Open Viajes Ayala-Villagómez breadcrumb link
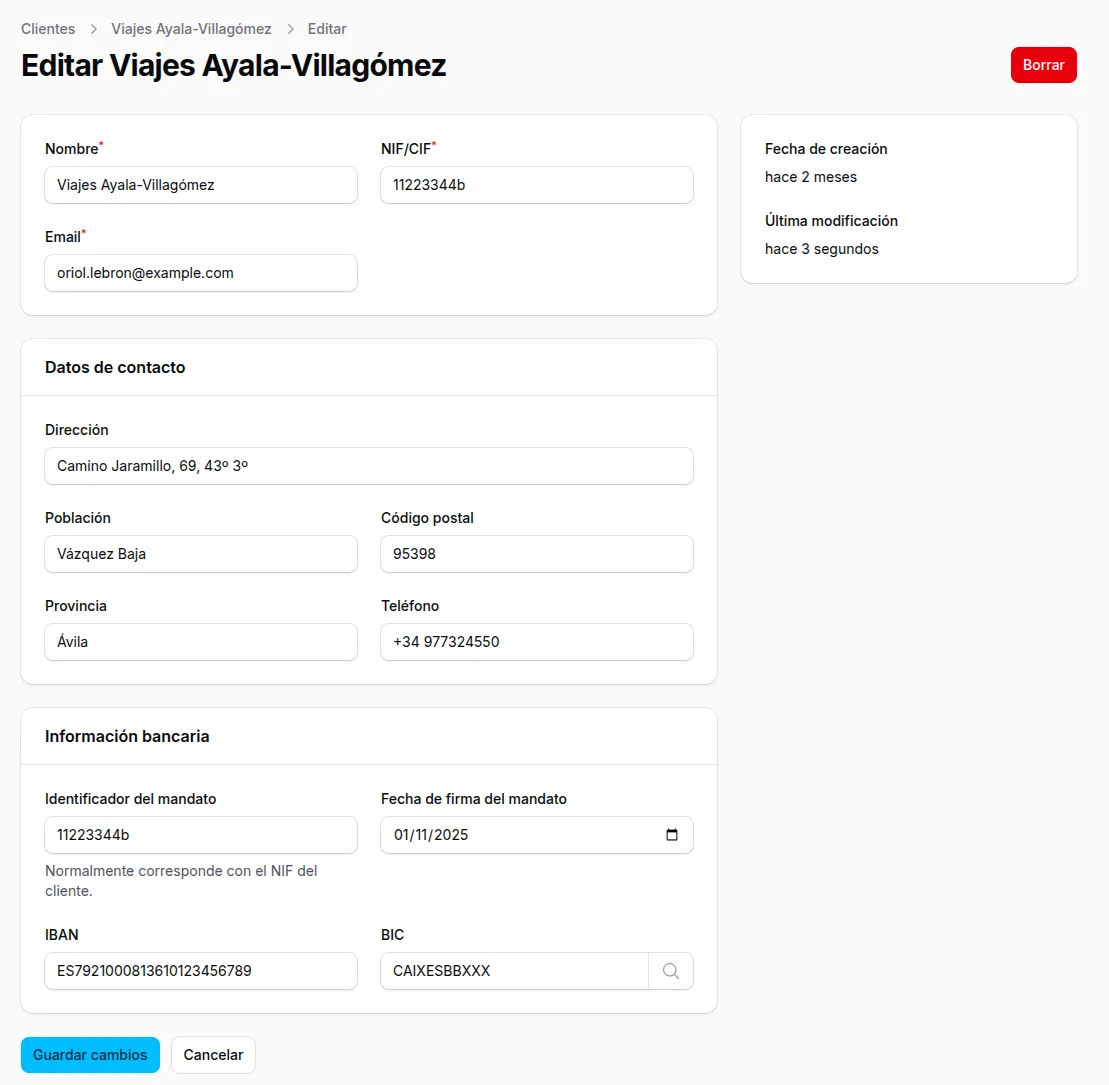Viewport: 1109px width, 1085px height. [x=191, y=29]
